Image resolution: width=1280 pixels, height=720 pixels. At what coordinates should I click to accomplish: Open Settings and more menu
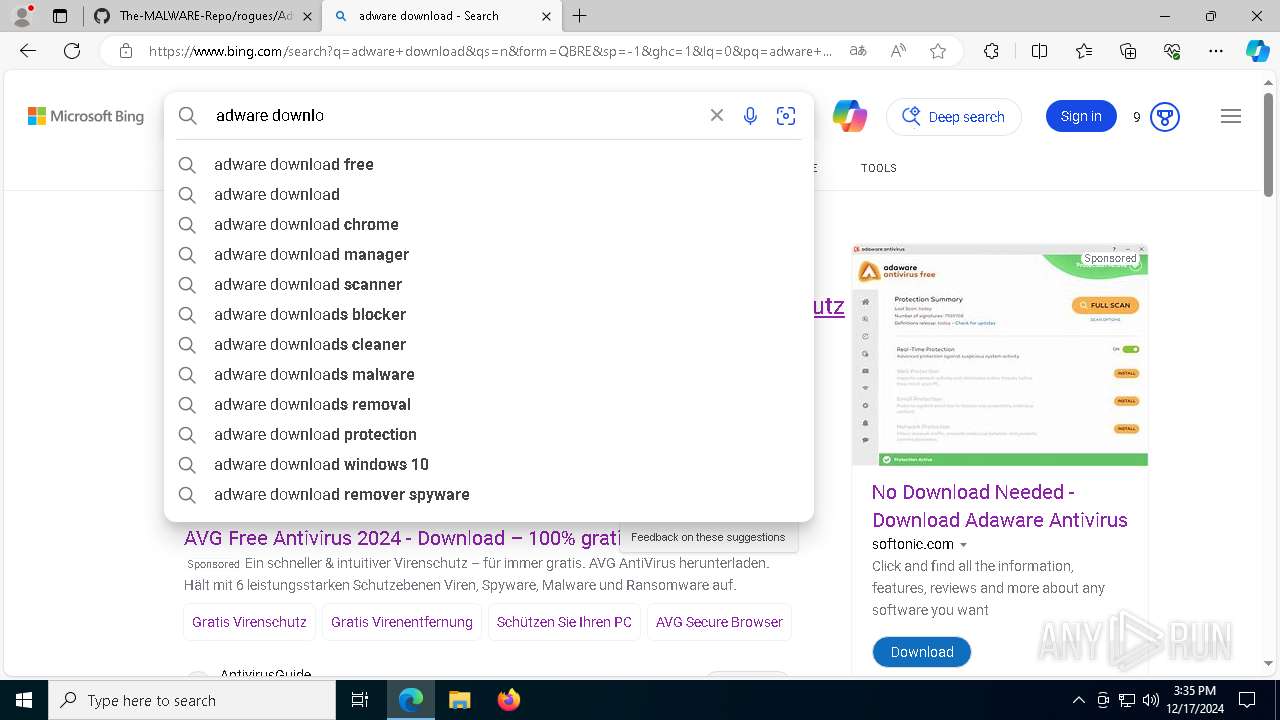pos(1216,51)
